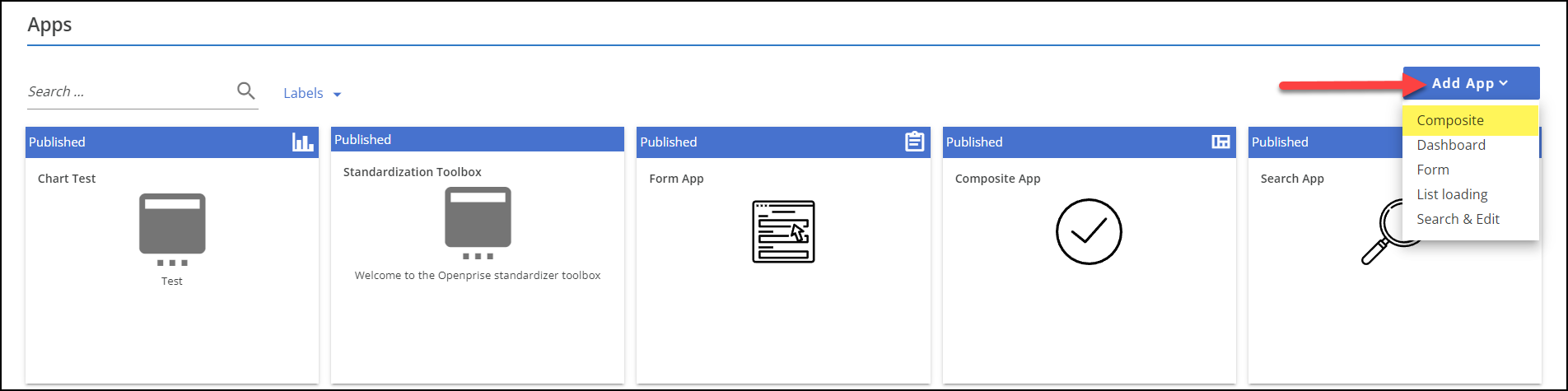Screen dimensions: 1568x391
Task: Focus the Search text field
Action: pos(128,91)
